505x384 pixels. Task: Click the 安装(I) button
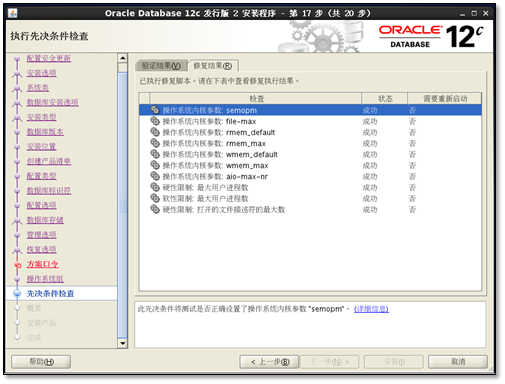[x=394, y=362]
